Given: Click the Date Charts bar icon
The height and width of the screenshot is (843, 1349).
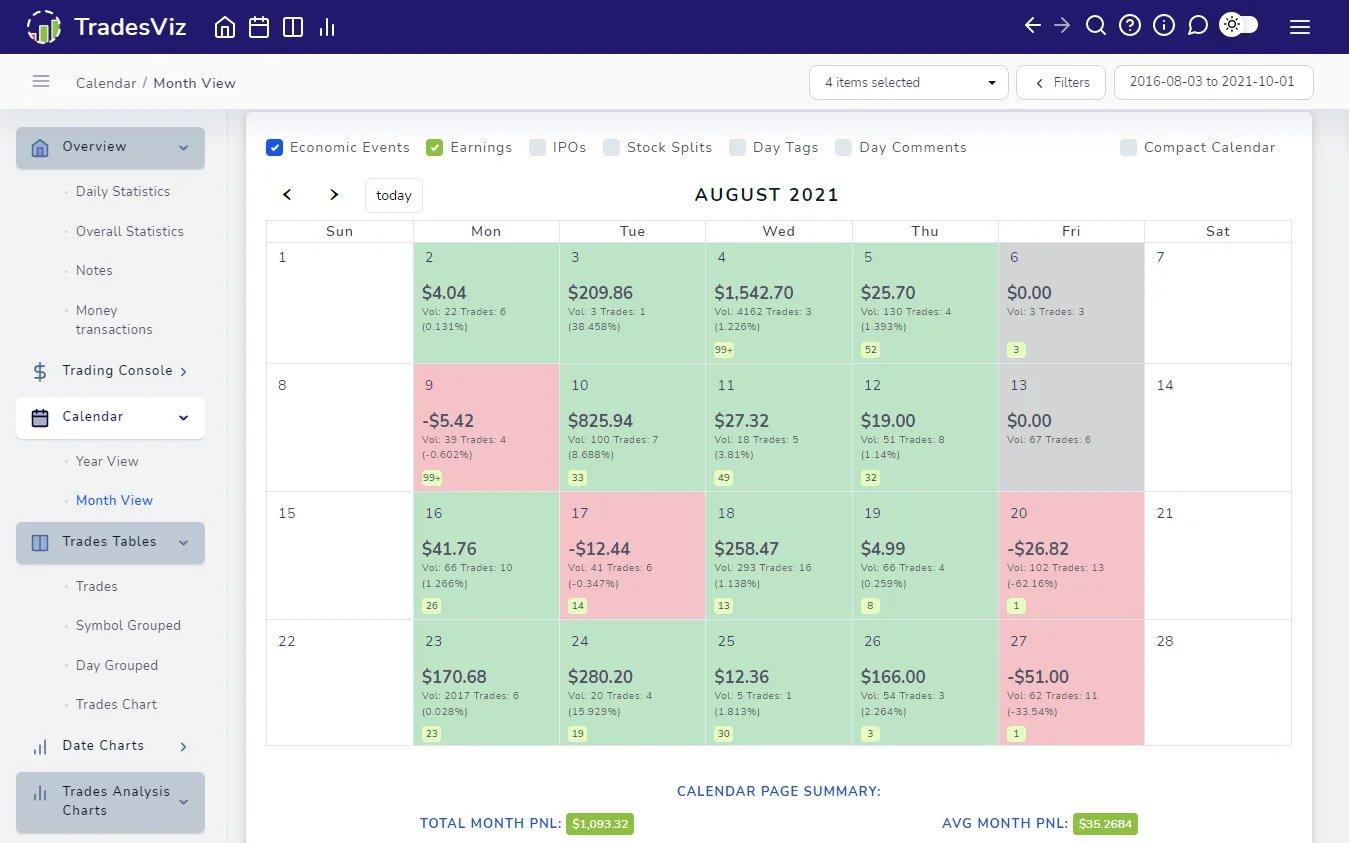Looking at the screenshot, I should (40, 747).
